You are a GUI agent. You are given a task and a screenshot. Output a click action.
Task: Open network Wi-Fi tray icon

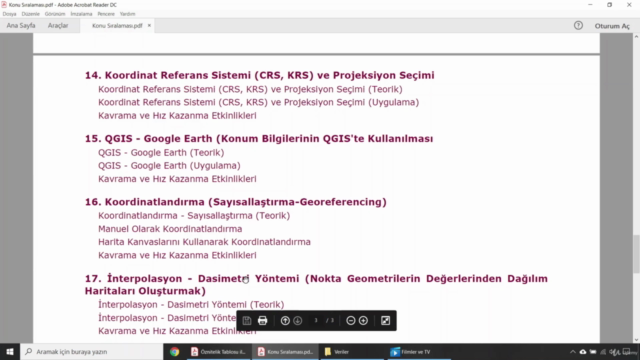click(603, 352)
